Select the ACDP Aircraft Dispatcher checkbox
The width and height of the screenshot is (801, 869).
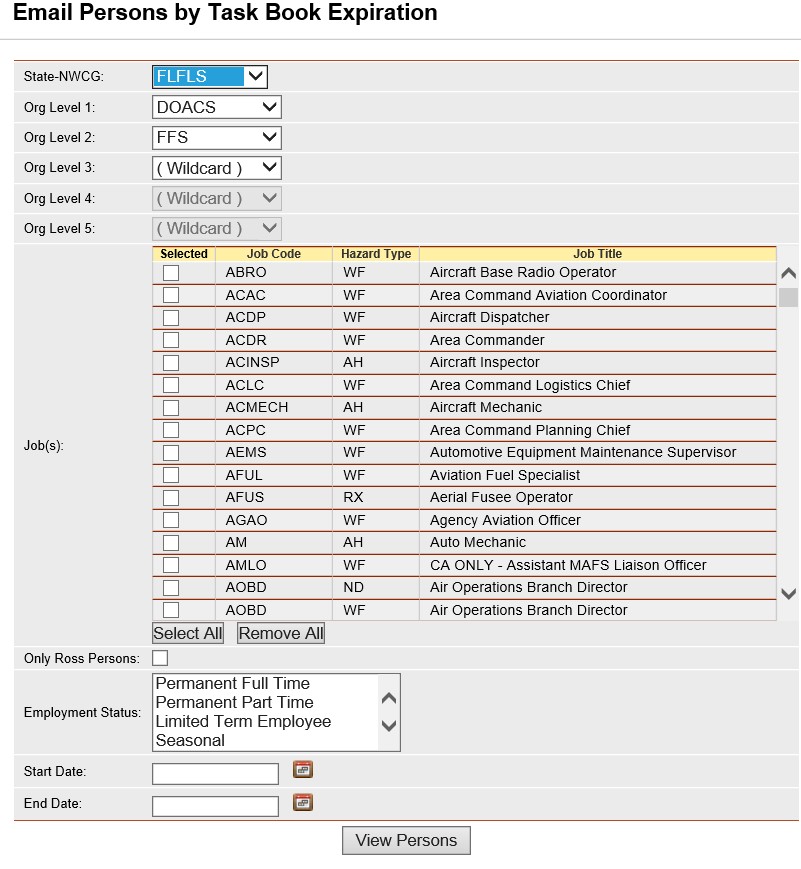coord(171,318)
